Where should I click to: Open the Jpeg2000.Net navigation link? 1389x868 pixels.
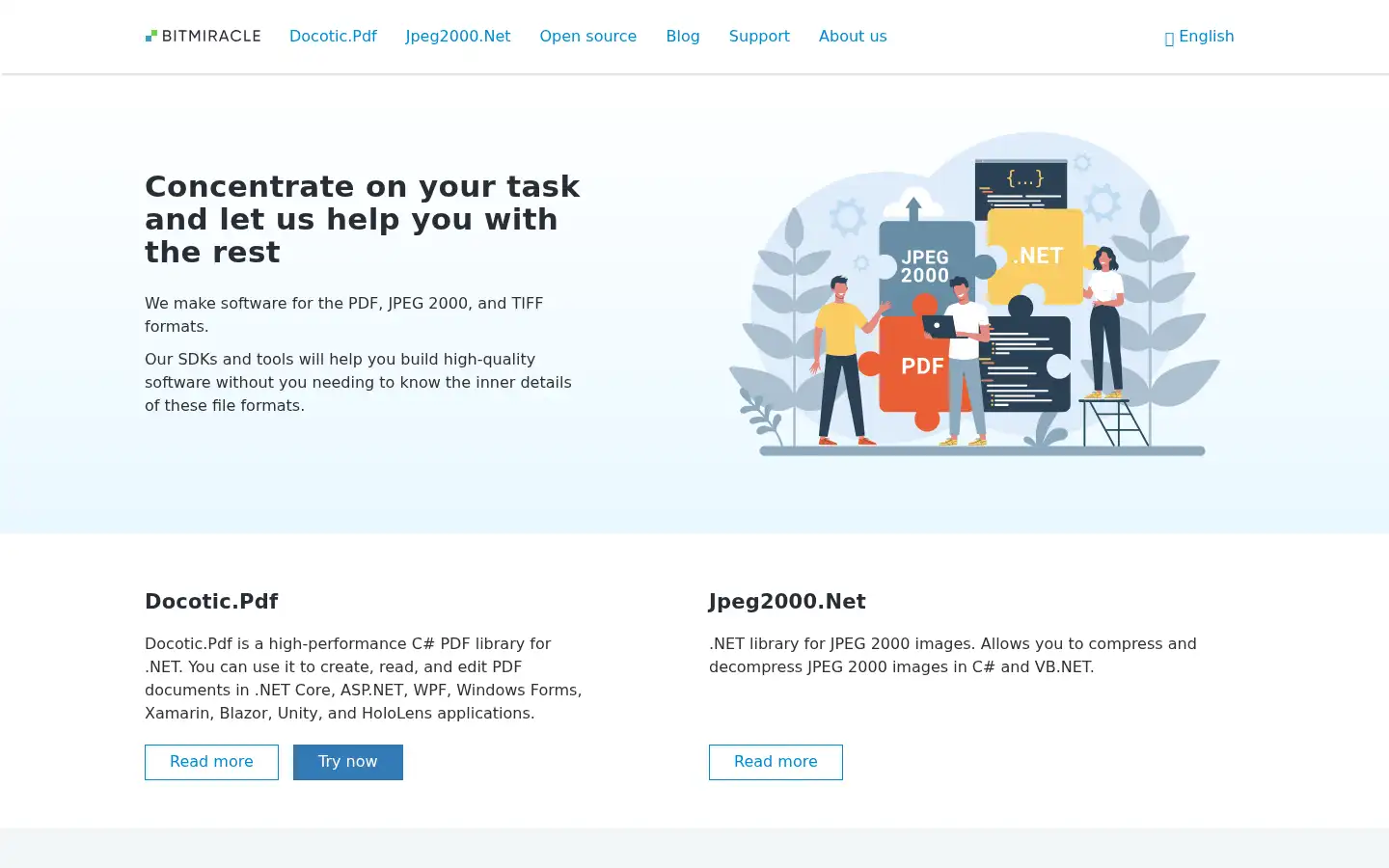[458, 36]
